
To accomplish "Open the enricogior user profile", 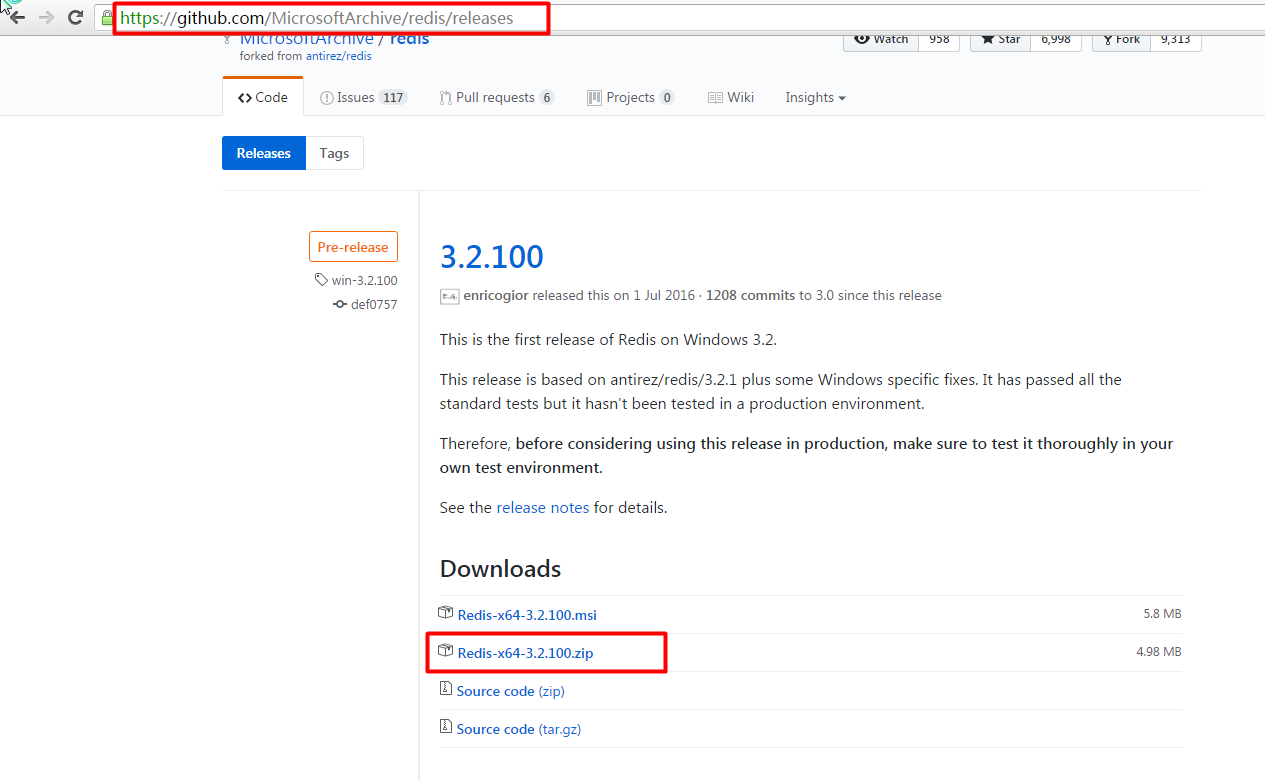I will [496, 295].
